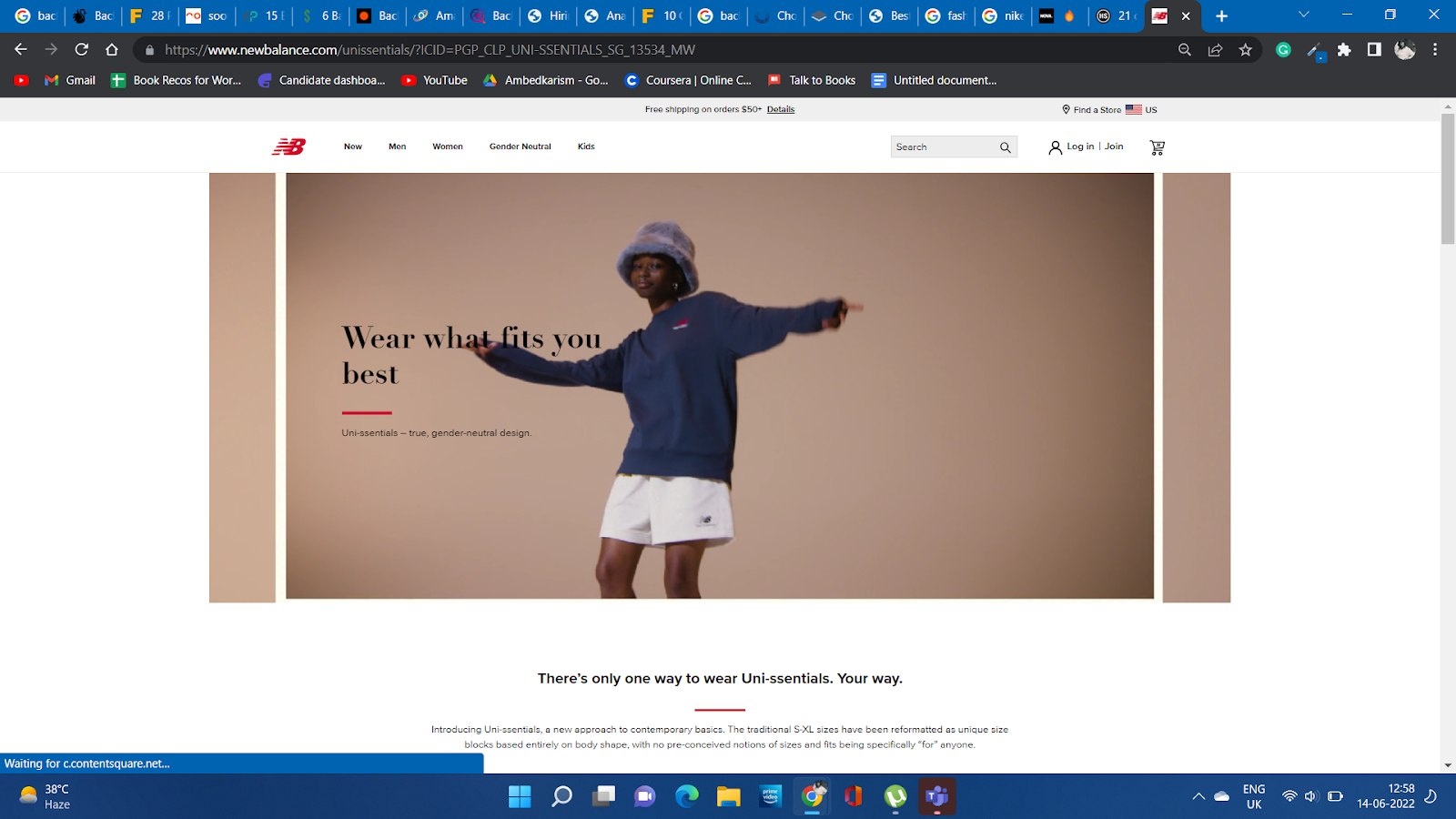Open the "Untitled document..." bookmark
1456x819 pixels.
[x=935, y=80]
